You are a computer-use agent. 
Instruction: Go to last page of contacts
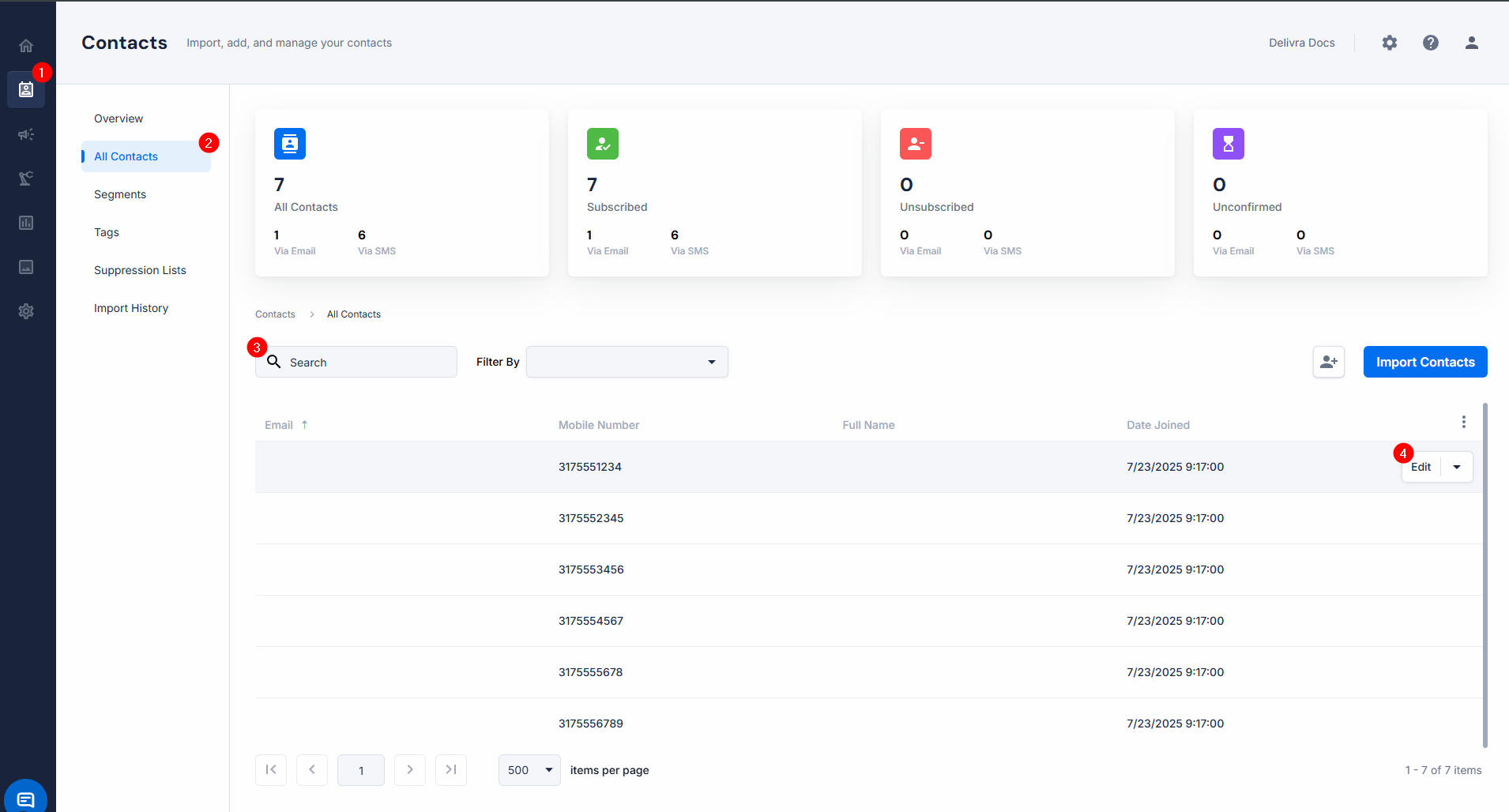tap(451, 770)
